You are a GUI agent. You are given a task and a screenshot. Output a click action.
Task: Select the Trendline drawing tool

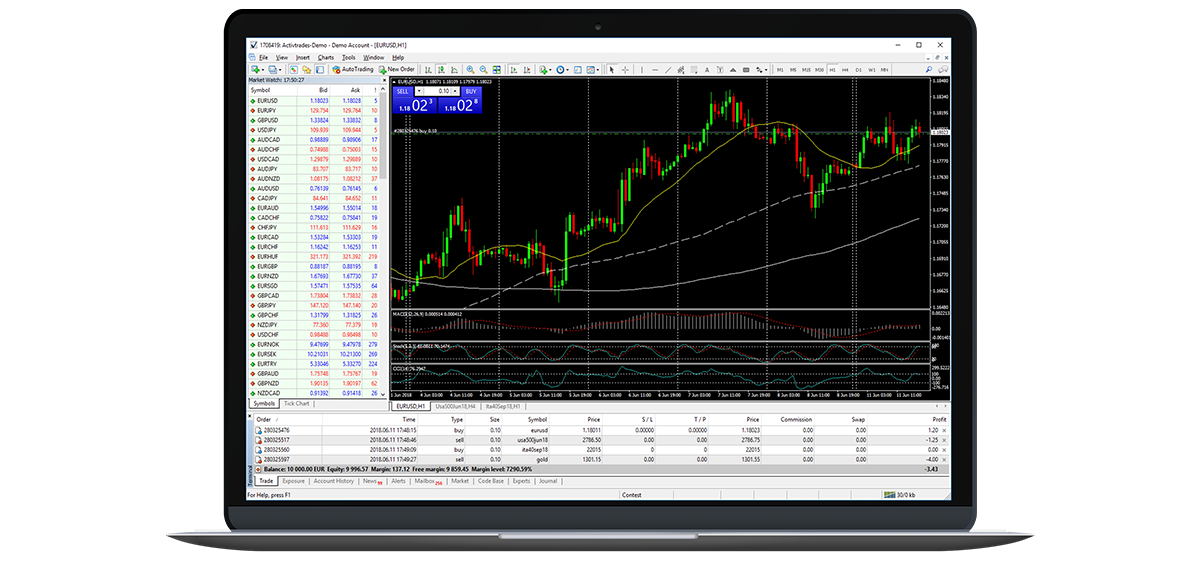click(x=668, y=70)
